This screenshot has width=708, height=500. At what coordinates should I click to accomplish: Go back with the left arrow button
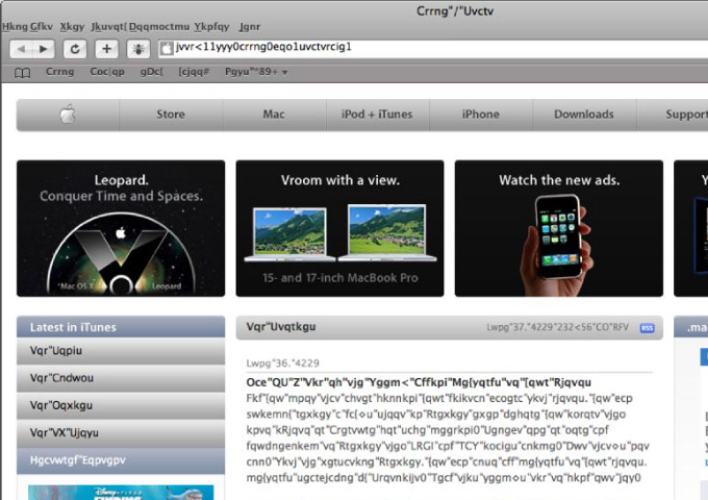tap(21, 49)
